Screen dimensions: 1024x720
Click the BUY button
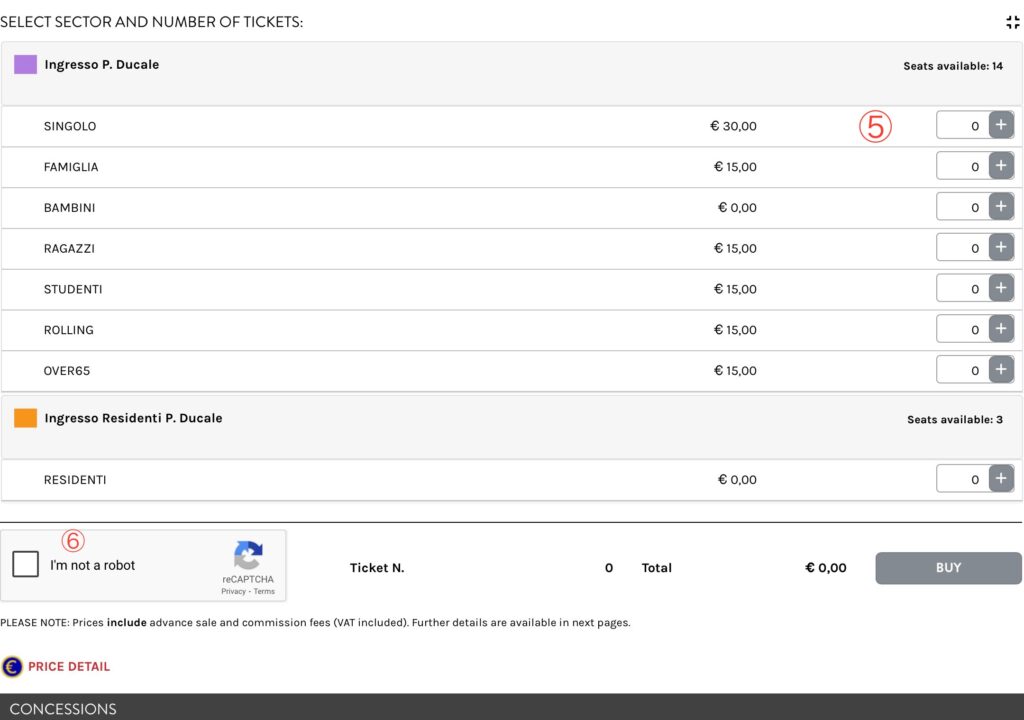948,568
